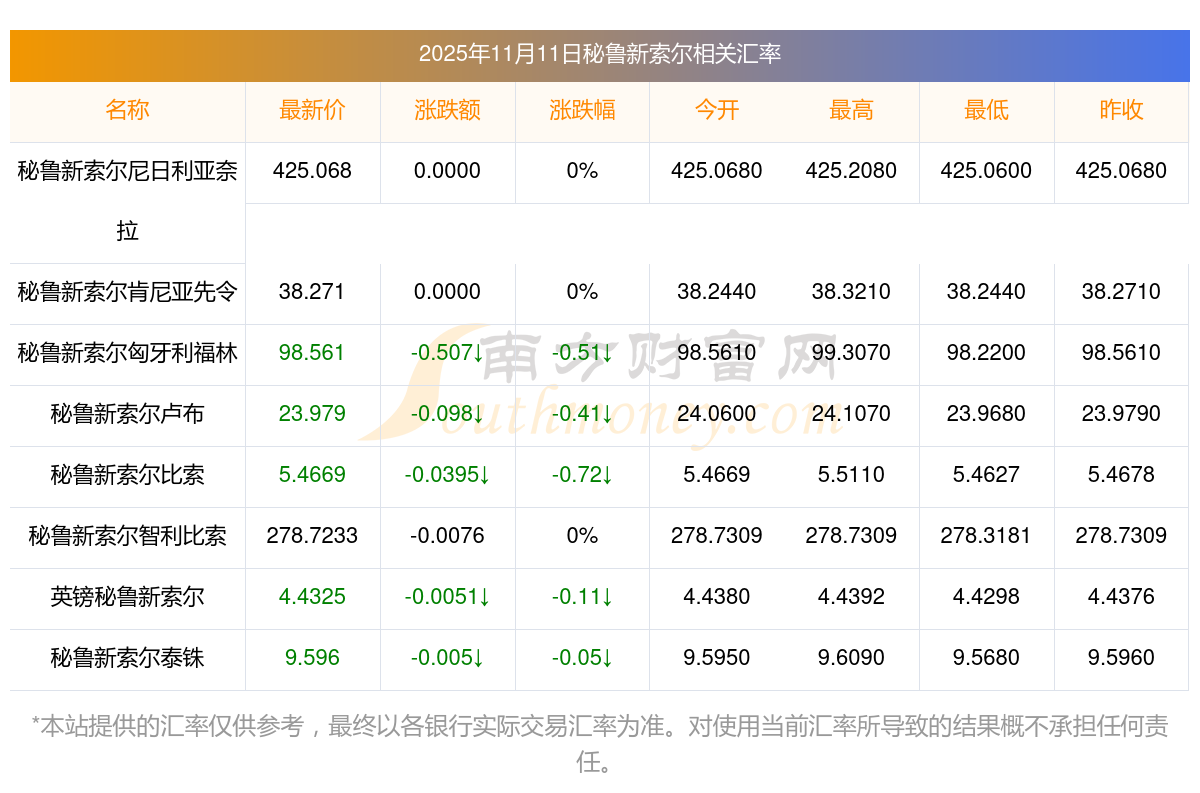This screenshot has width=1200, height=793.
Task: Click the row name 秘鲁新索尔比索
Action: (128, 475)
